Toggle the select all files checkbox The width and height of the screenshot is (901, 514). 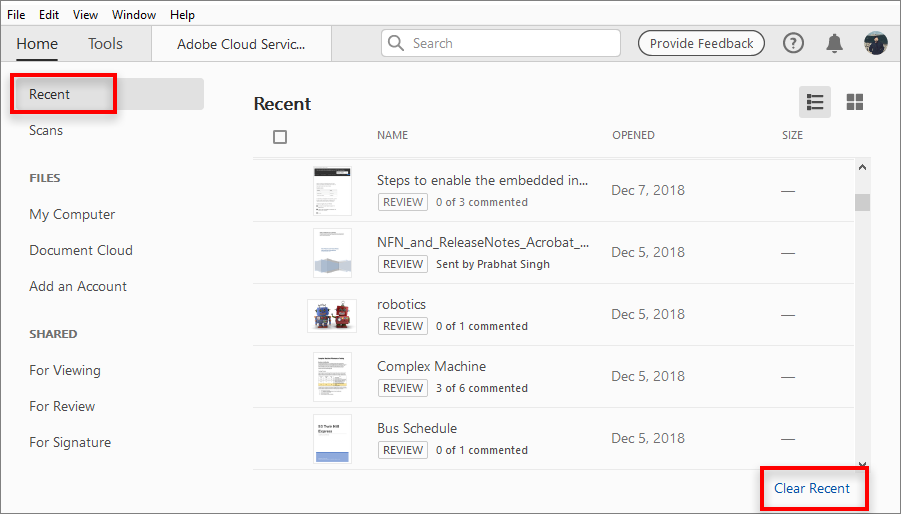(280, 137)
